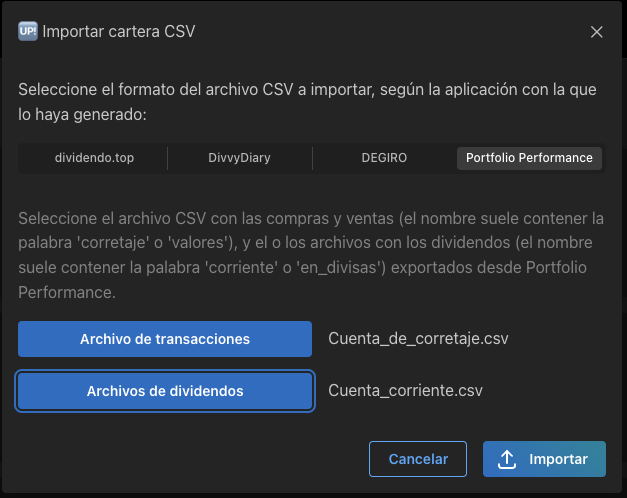
Task: Click the gray Portfolio Performance description paragraph
Action: [x=310, y=255]
